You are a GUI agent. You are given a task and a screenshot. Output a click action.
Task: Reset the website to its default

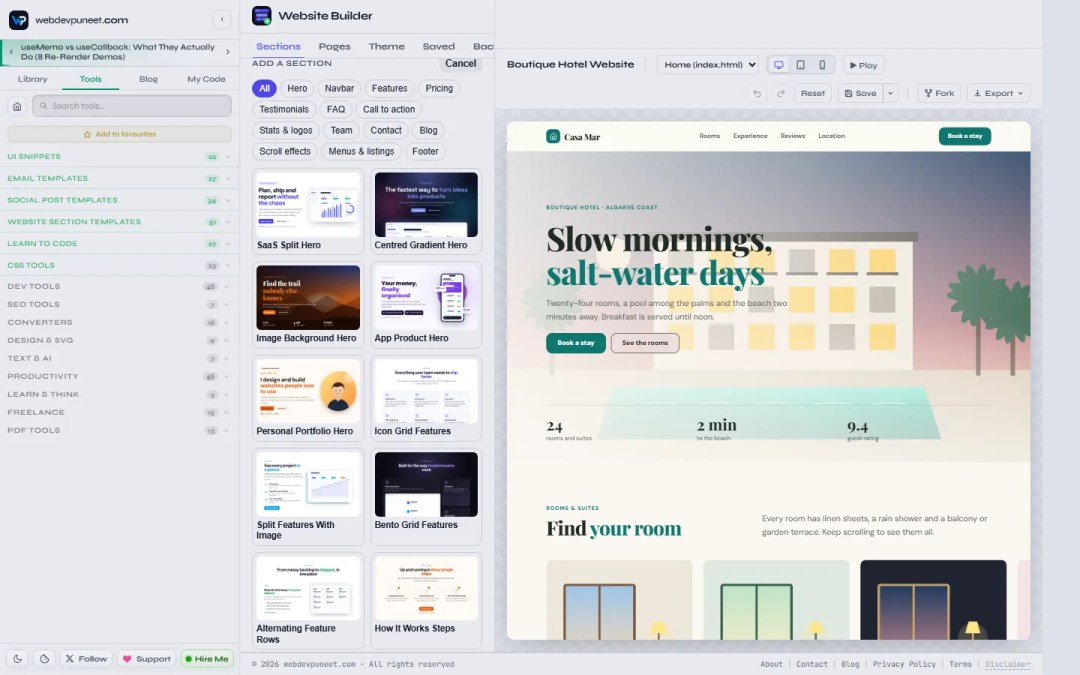[x=813, y=93]
